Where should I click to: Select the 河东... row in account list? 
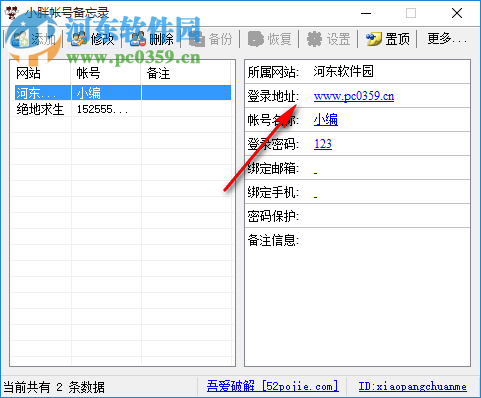click(x=123, y=93)
